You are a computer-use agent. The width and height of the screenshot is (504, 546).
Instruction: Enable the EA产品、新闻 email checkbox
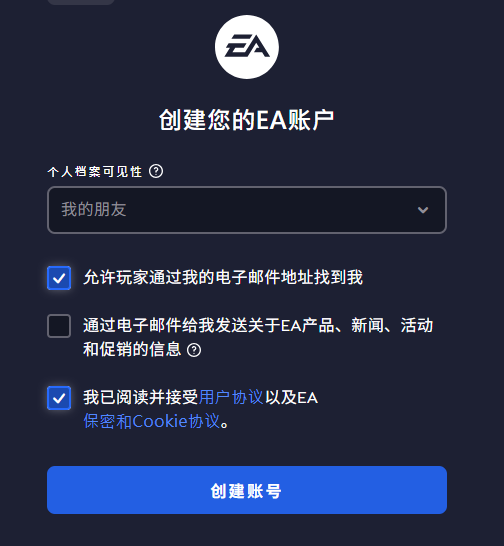(x=59, y=326)
